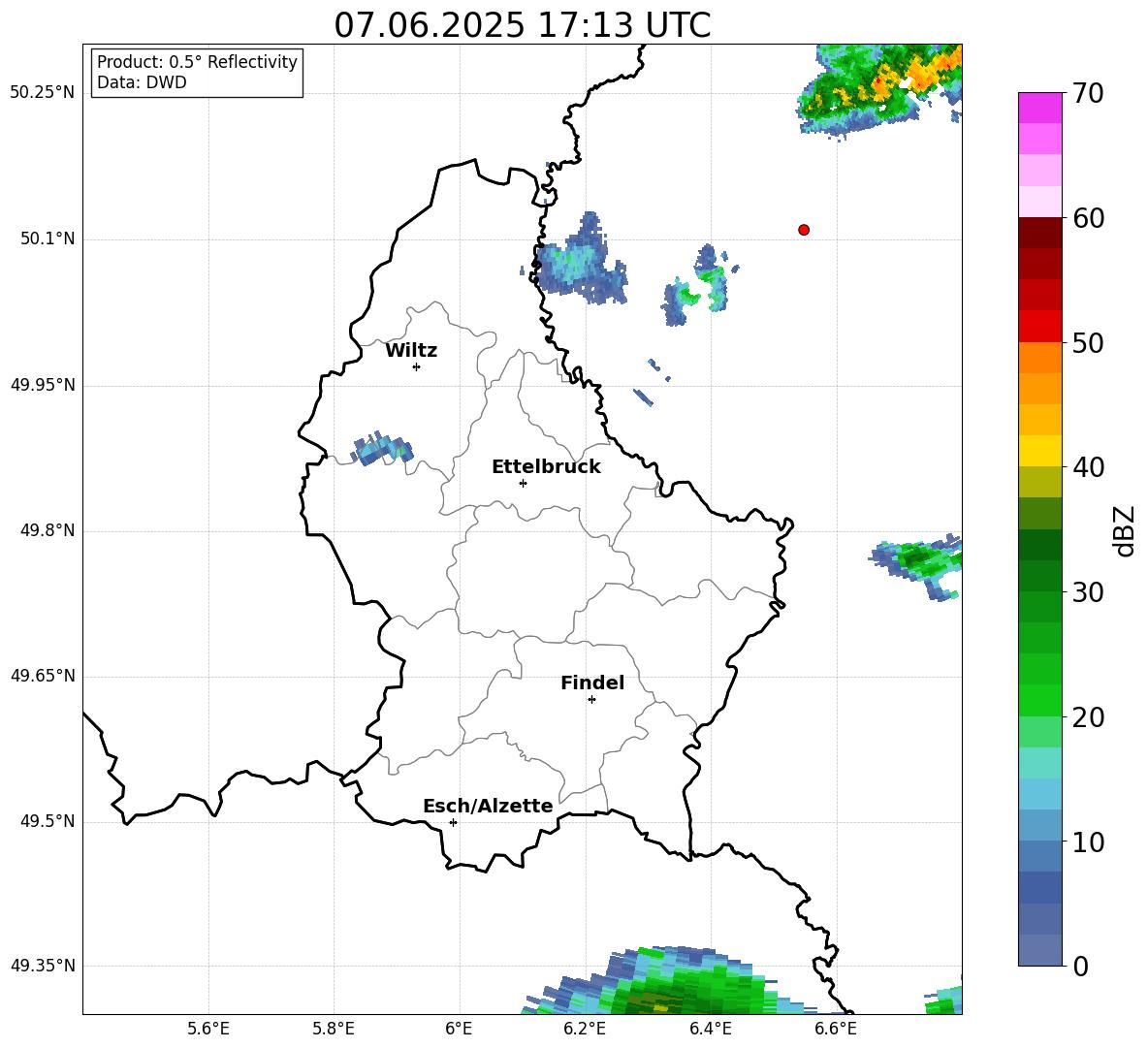Click the radar echo southwest of Wiltz
1148x1048 pixels.
pyautogui.click(x=382, y=448)
